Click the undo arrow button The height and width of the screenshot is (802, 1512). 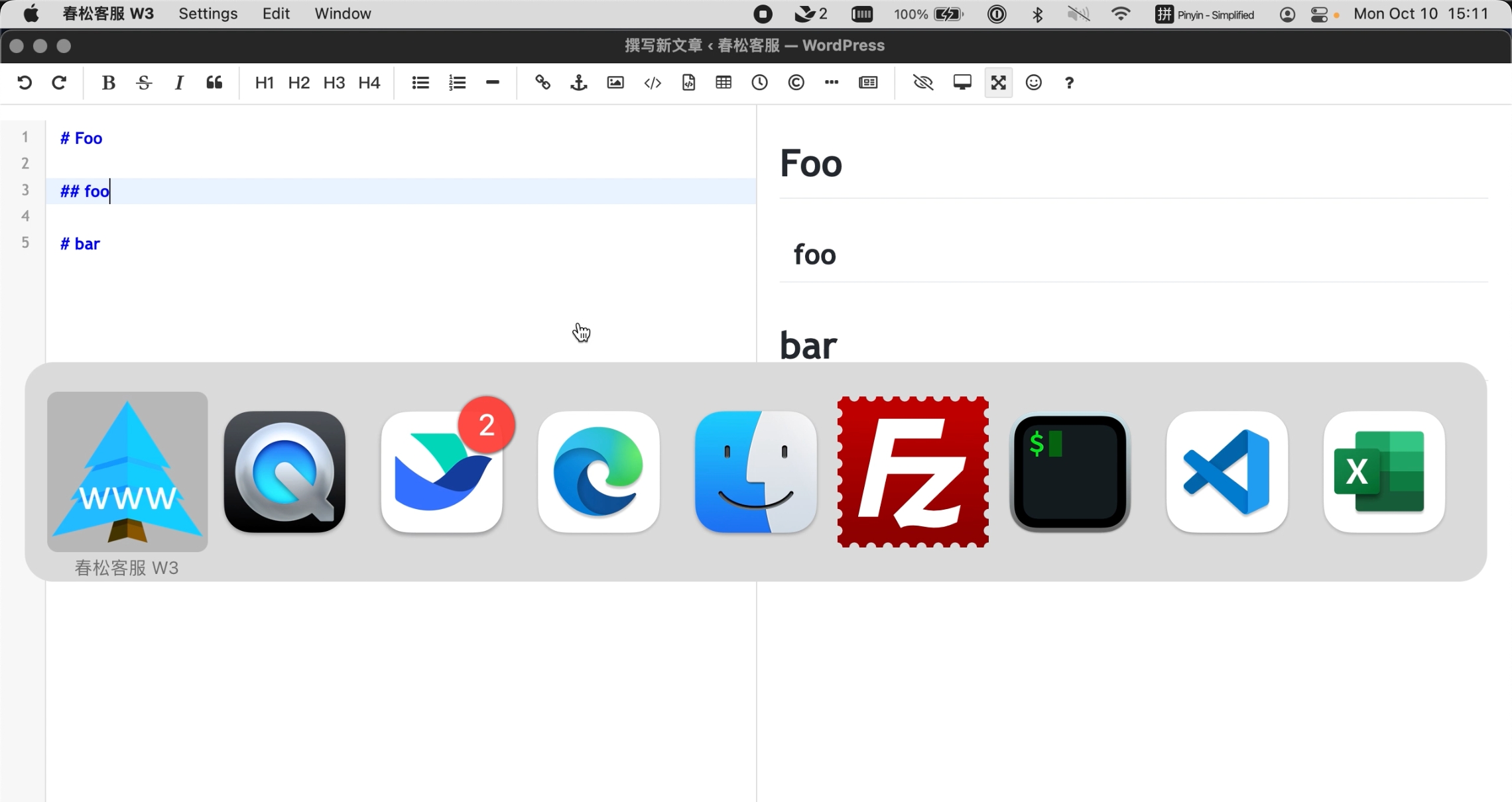point(25,83)
